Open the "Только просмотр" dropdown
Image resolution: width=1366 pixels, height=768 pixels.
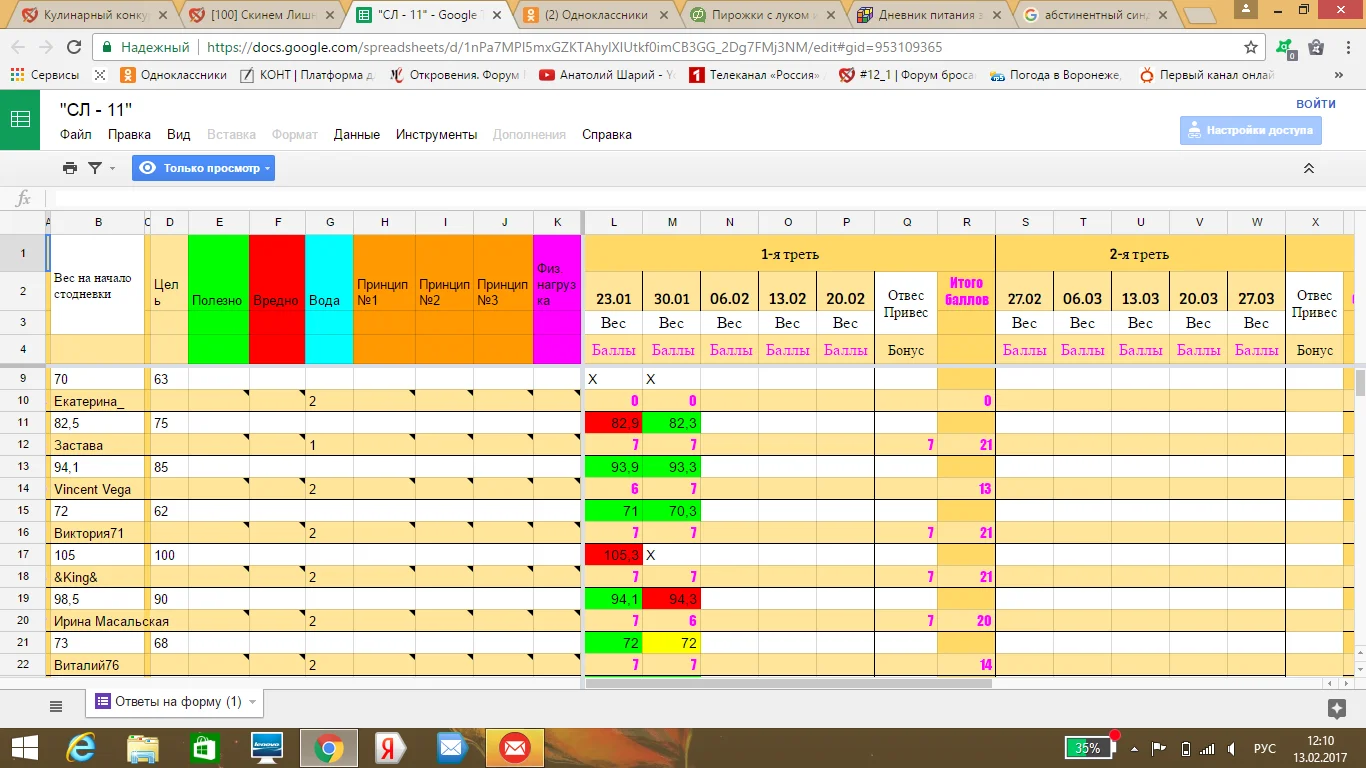[203, 168]
